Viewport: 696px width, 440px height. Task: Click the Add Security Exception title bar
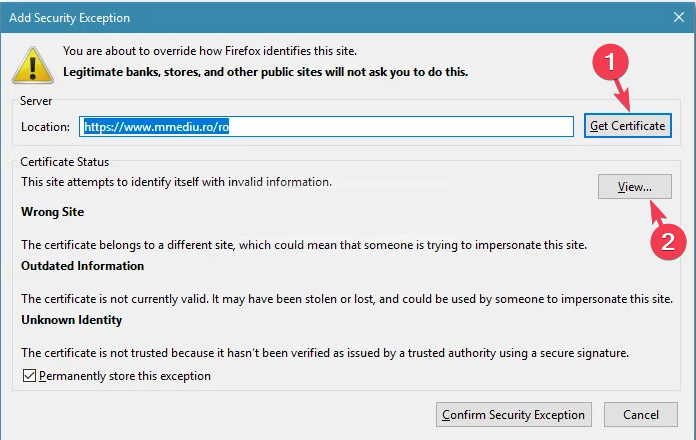(x=333, y=17)
